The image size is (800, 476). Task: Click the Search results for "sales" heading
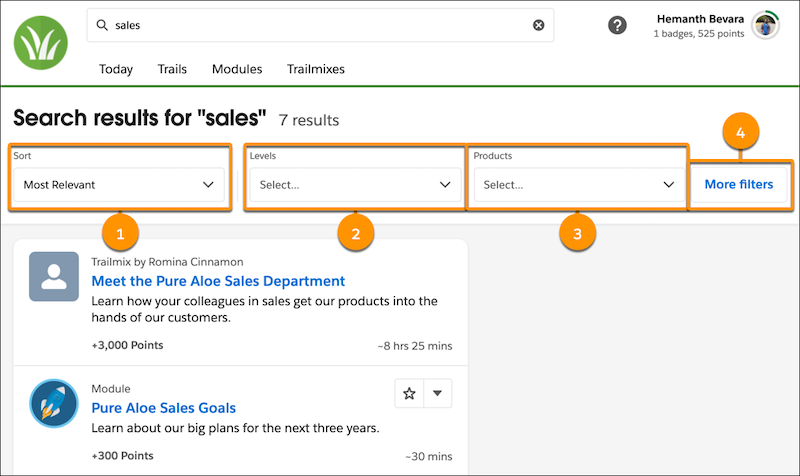[140, 118]
